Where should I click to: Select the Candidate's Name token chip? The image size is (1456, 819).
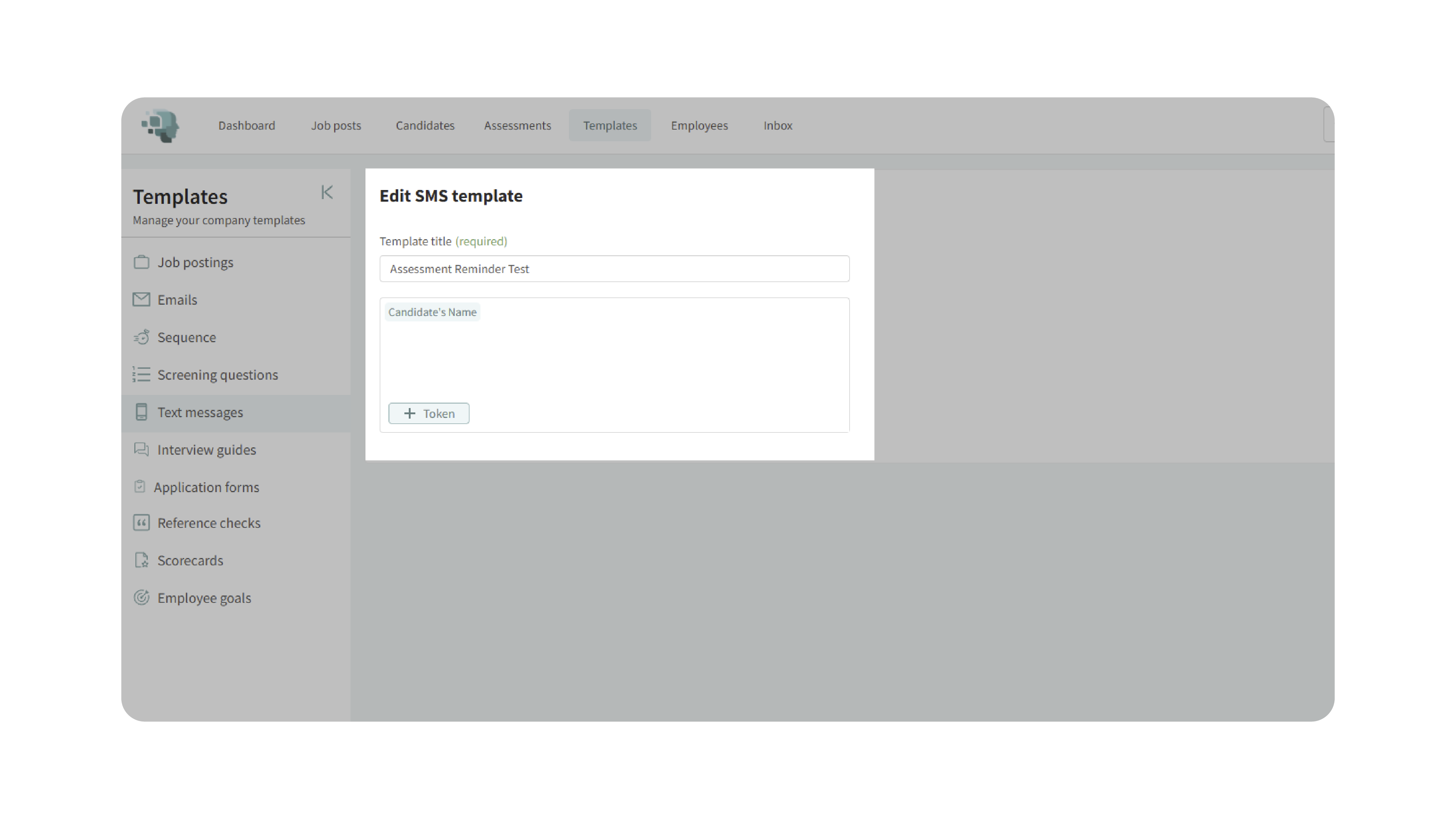tap(432, 313)
